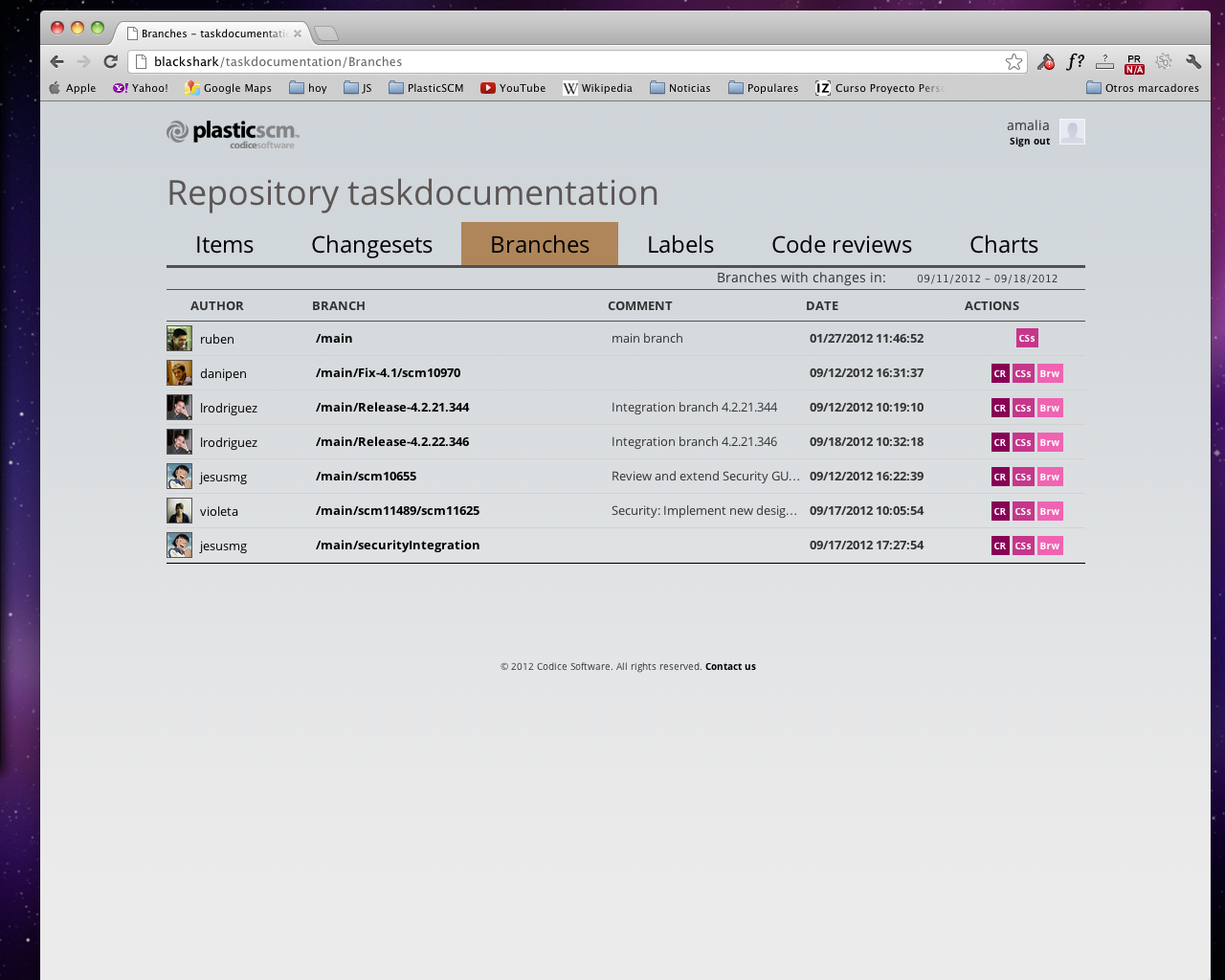Switch to the Changesets tab
The height and width of the screenshot is (980, 1225).
[x=371, y=244]
